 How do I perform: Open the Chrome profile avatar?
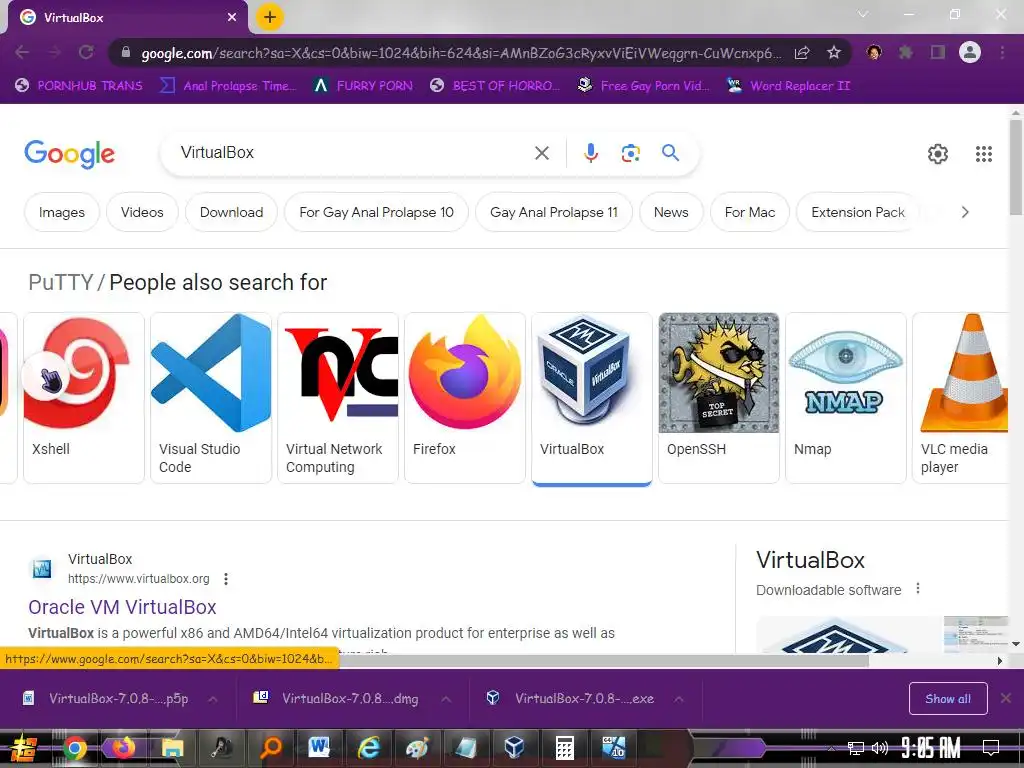click(x=970, y=52)
